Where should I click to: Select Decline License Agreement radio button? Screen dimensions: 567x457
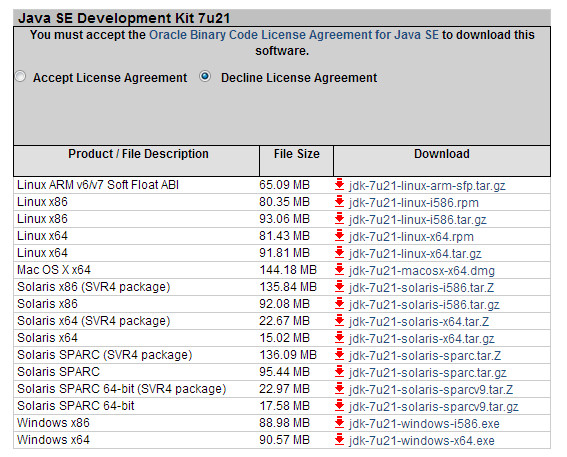pos(205,76)
